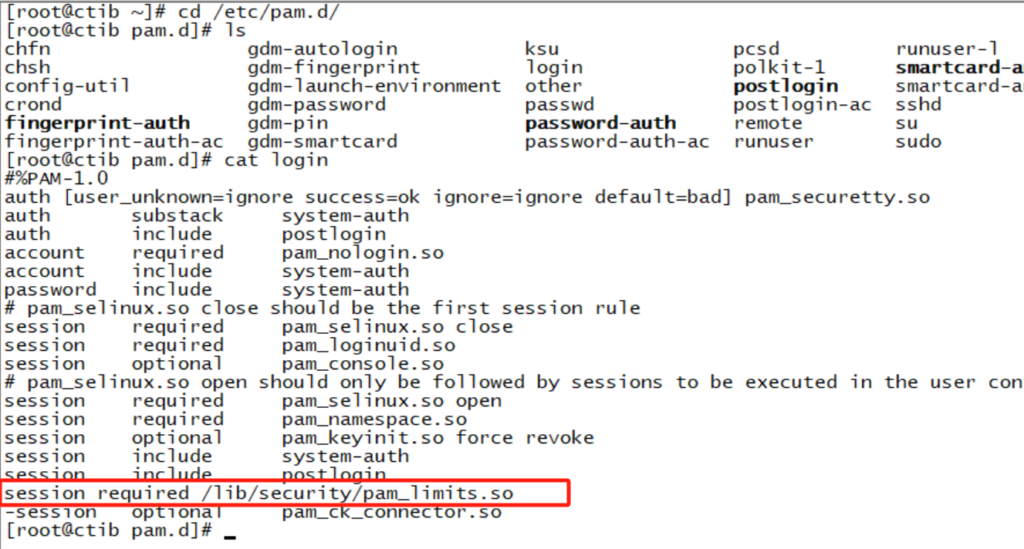Select the gdm-launch-environment file name
The height and width of the screenshot is (549, 1024).
(x=374, y=86)
